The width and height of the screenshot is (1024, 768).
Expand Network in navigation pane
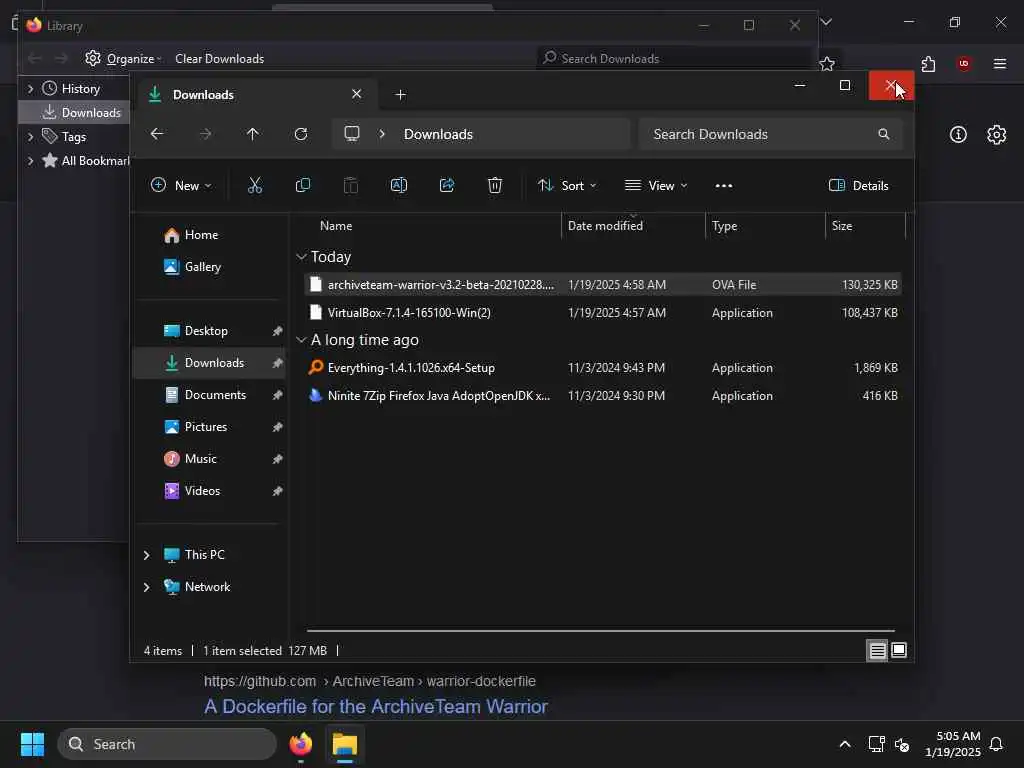coord(146,587)
